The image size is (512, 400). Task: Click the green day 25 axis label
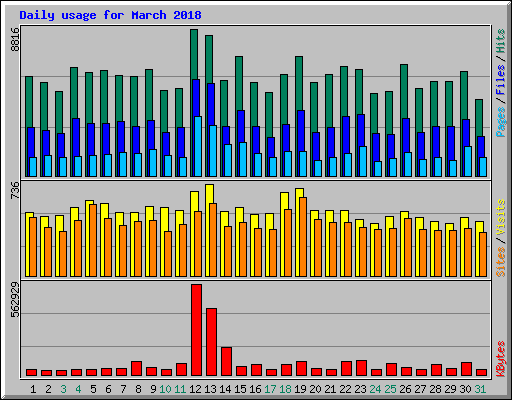tap(390, 389)
